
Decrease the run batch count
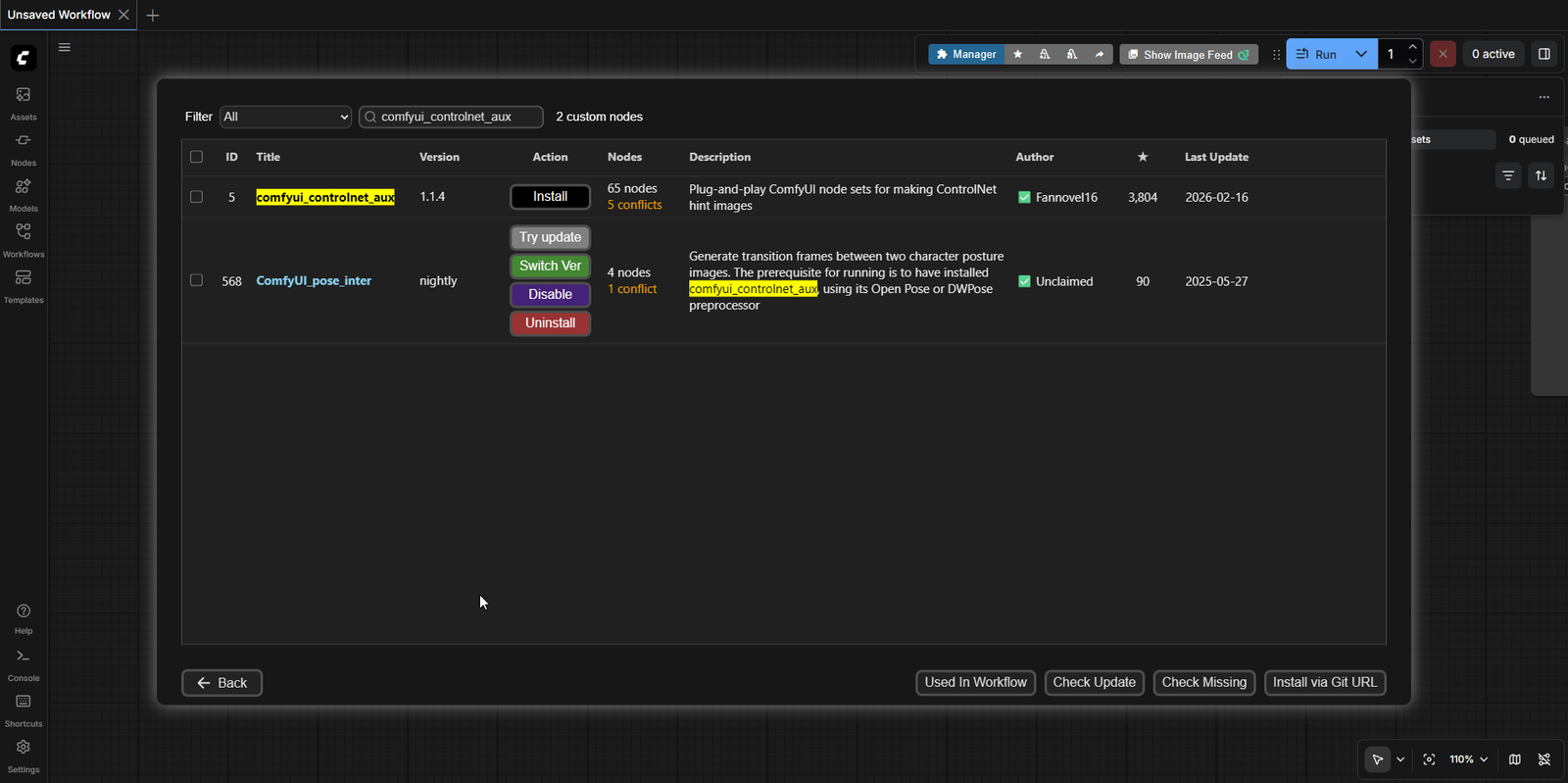(1412, 61)
